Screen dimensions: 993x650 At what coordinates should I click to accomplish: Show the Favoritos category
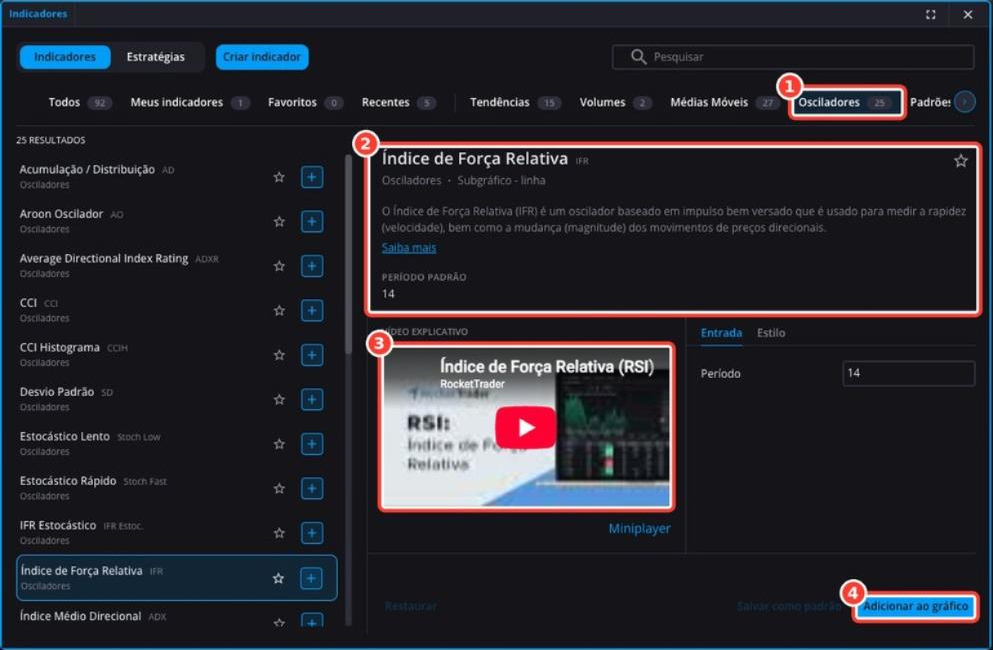pos(305,103)
